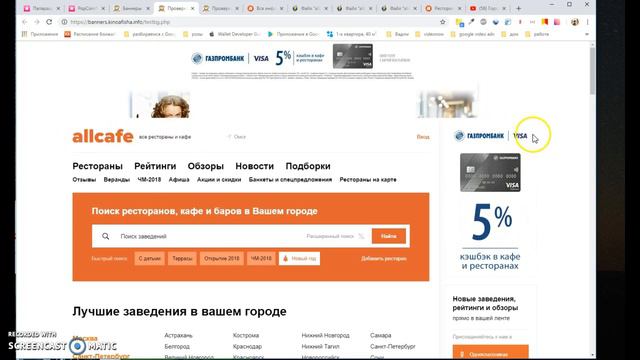The width and height of the screenshot is (640, 360).
Task: Click the page vertical scrollbar thumb
Action: coord(592,70)
